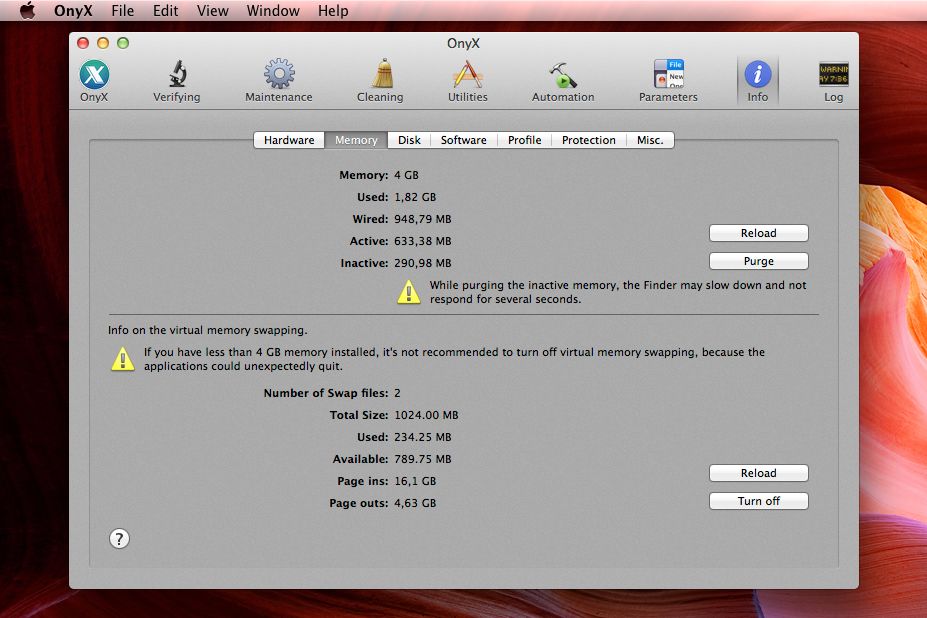Click the Inactive value 290,98 MB
The image size is (927, 618).
(x=423, y=263)
